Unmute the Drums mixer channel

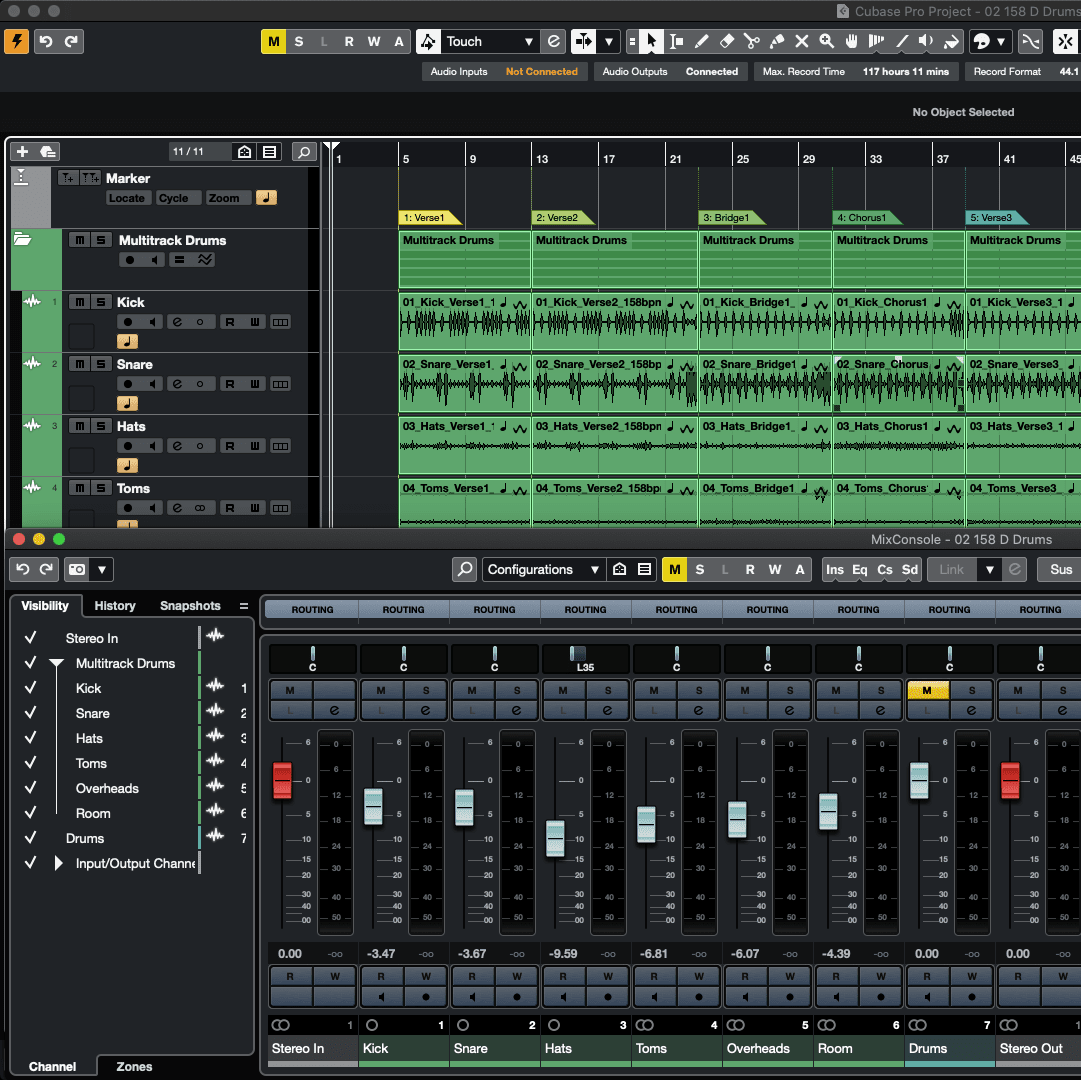(x=927, y=690)
